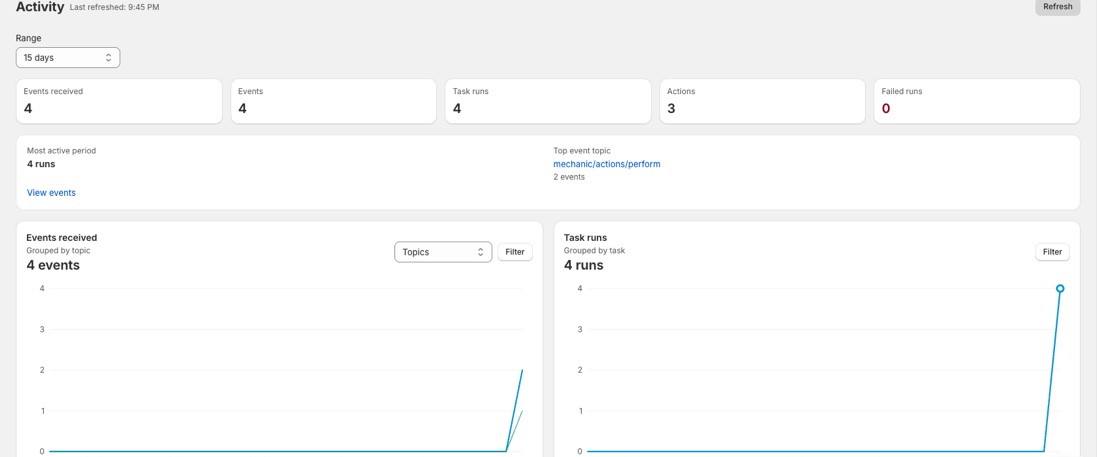Click the '2 events' text under top topic
This screenshot has height=457, width=1097.
tap(569, 177)
